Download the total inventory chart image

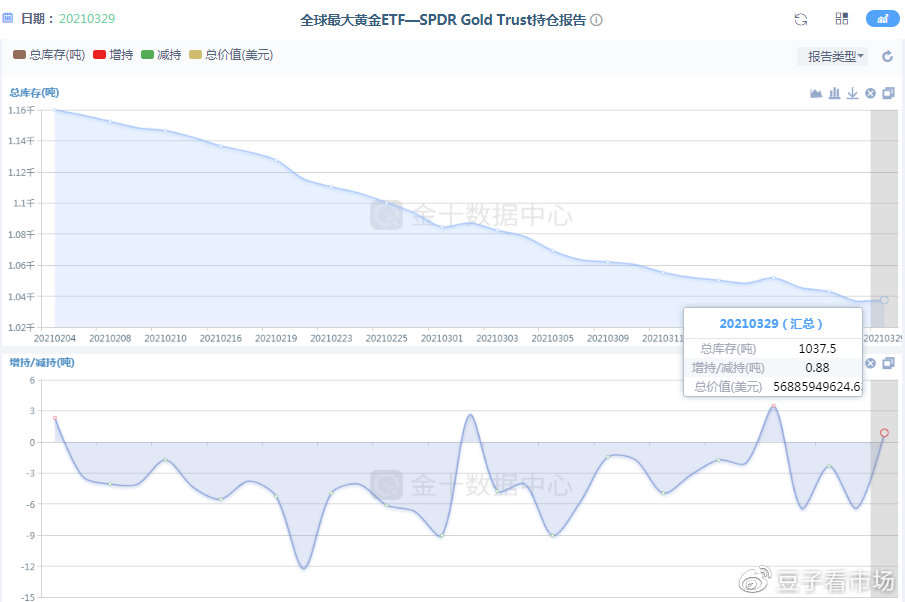click(x=852, y=93)
